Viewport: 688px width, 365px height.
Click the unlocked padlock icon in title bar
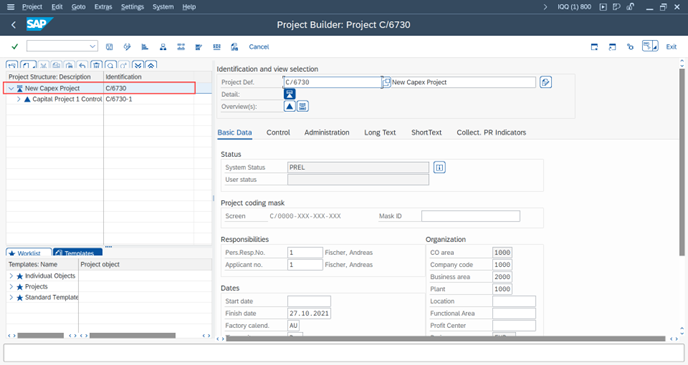631,7
